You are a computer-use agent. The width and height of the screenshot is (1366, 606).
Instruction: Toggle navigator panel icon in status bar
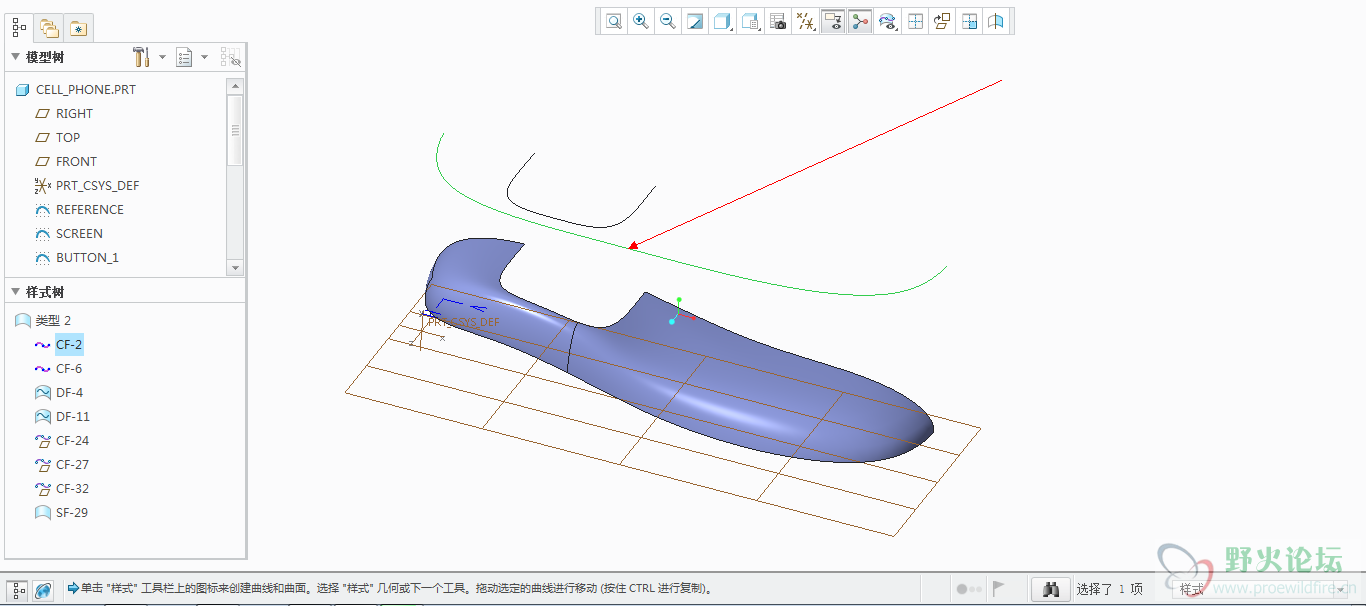pyautogui.click(x=19, y=590)
